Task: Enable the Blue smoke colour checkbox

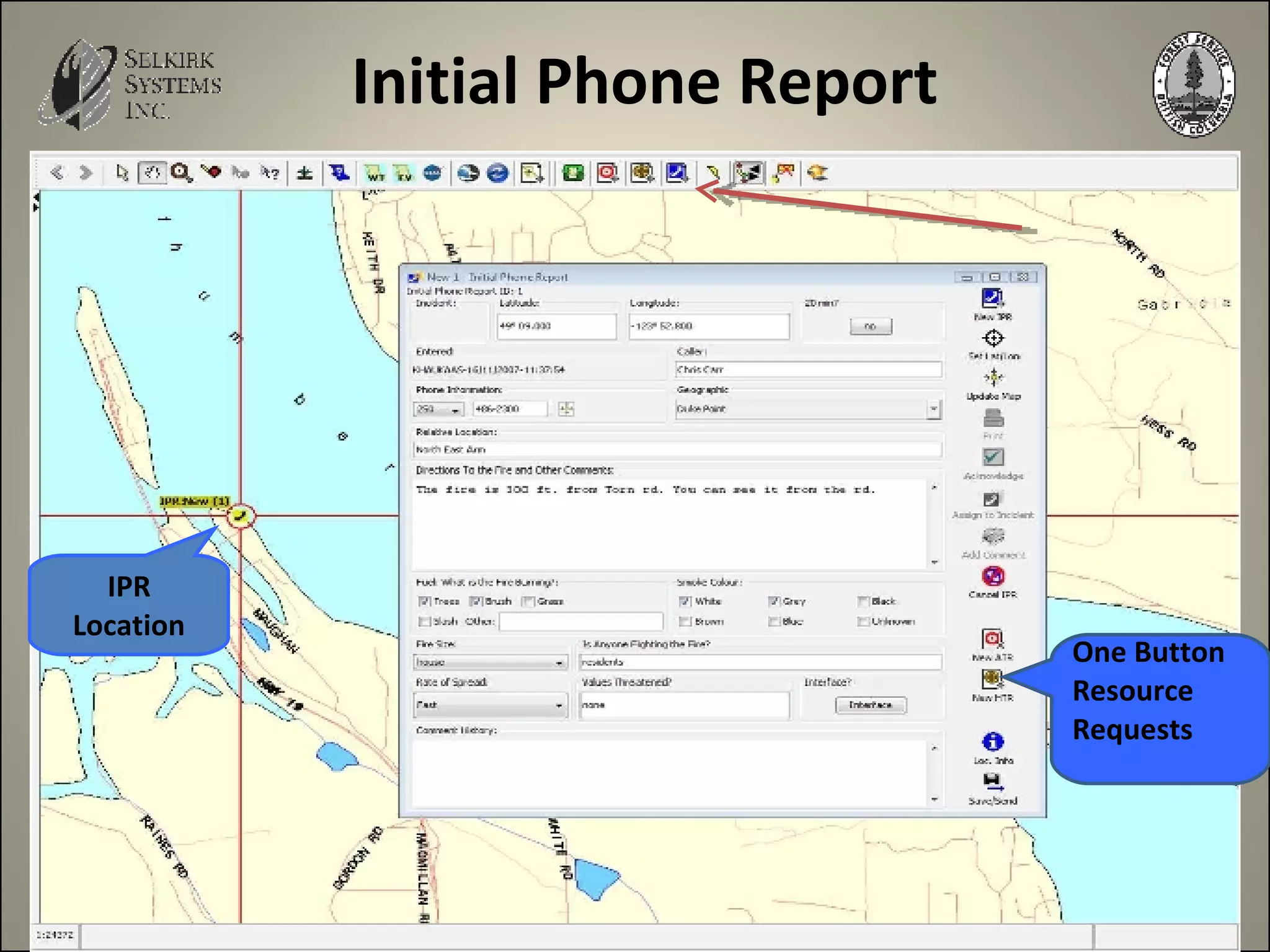Action: pos(774,621)
